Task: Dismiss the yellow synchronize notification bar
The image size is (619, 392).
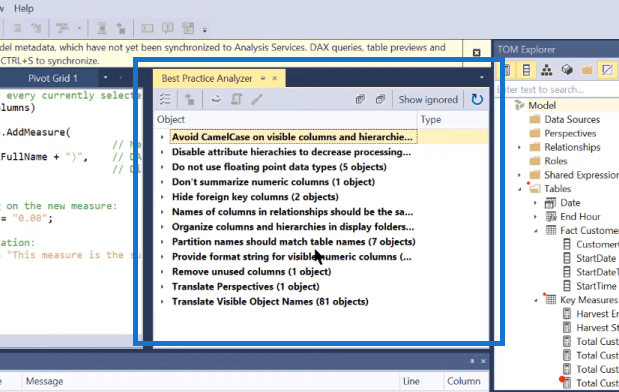Action: tap(476, 53)
